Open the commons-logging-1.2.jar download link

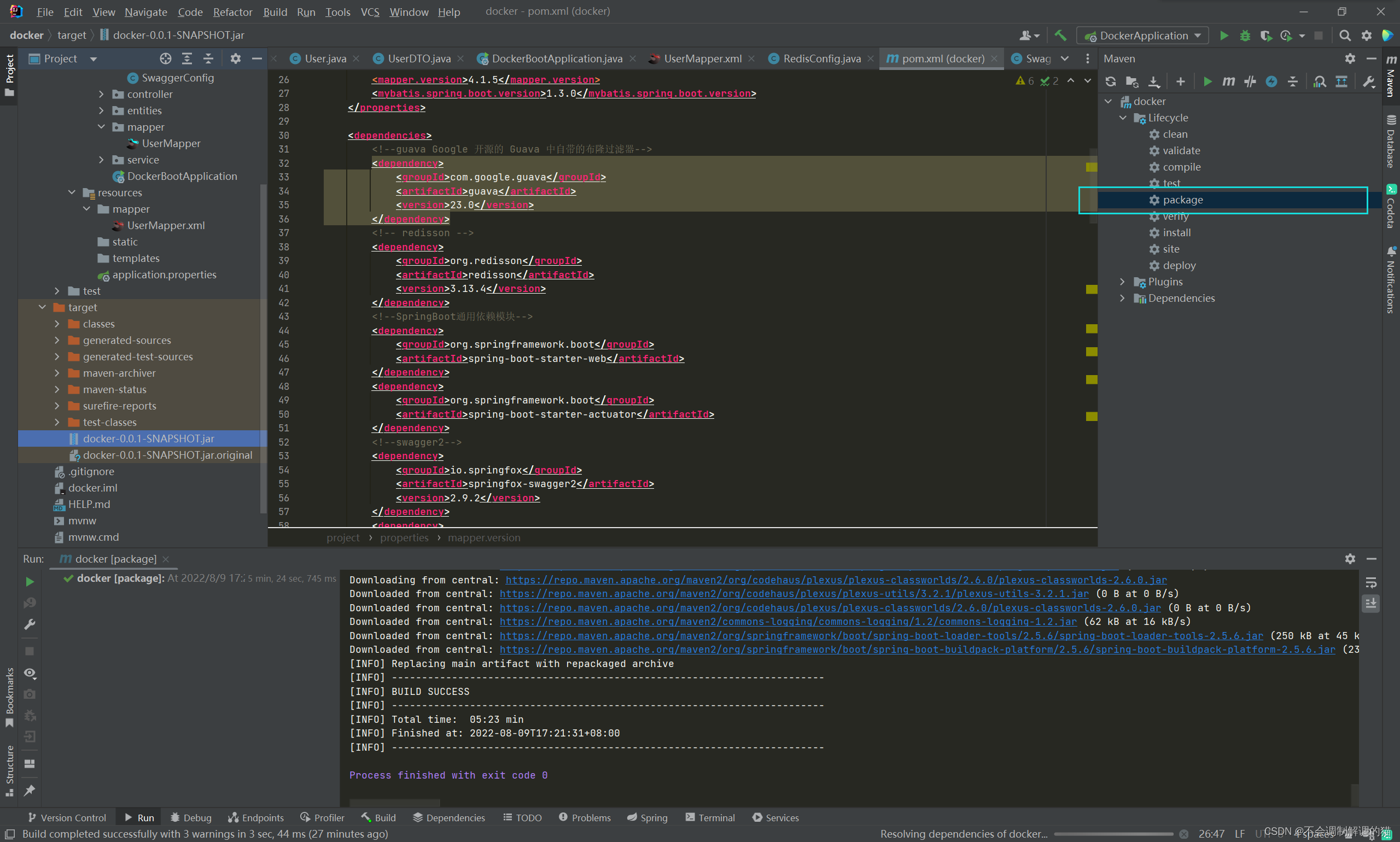pos(787,622)
